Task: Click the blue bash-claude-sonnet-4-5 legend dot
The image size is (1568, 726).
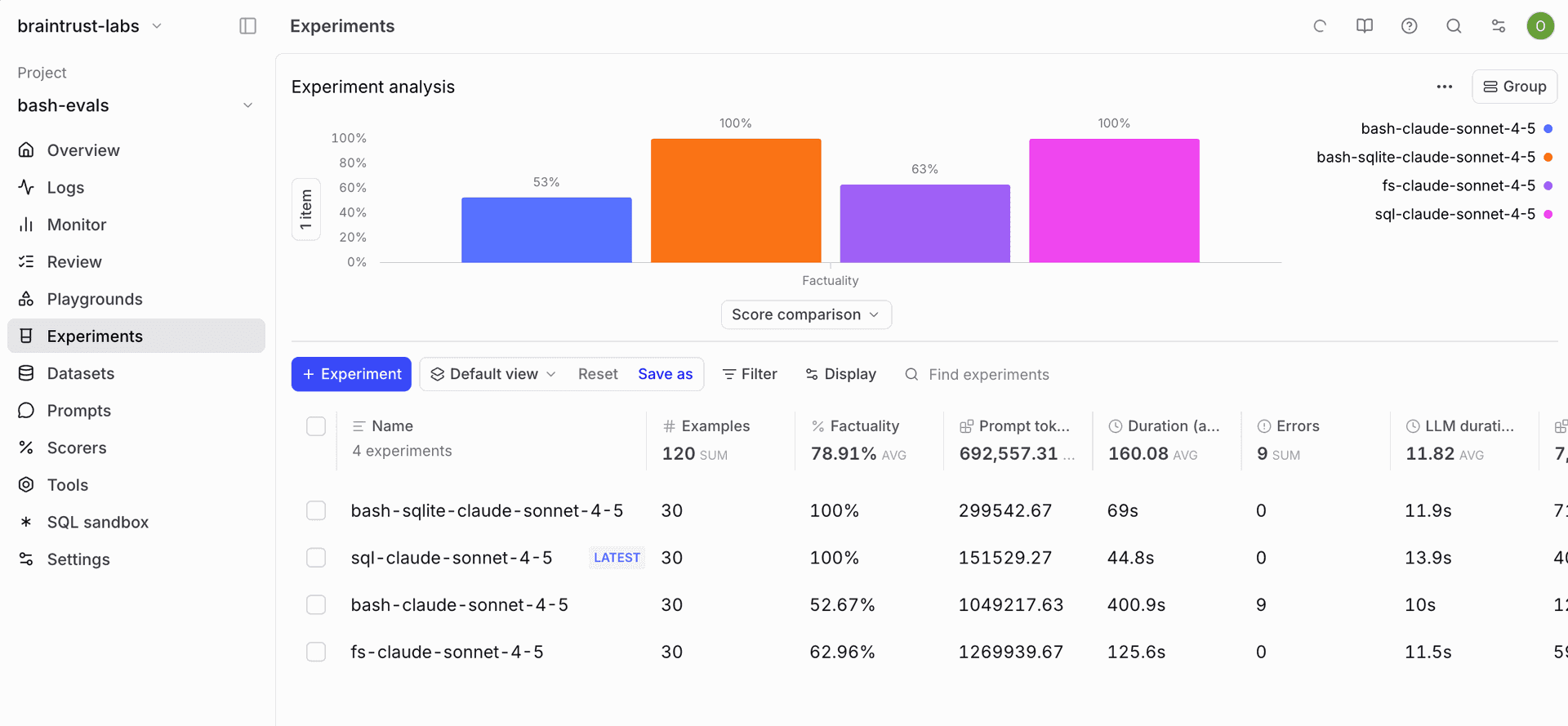Action: [1548, 128]
